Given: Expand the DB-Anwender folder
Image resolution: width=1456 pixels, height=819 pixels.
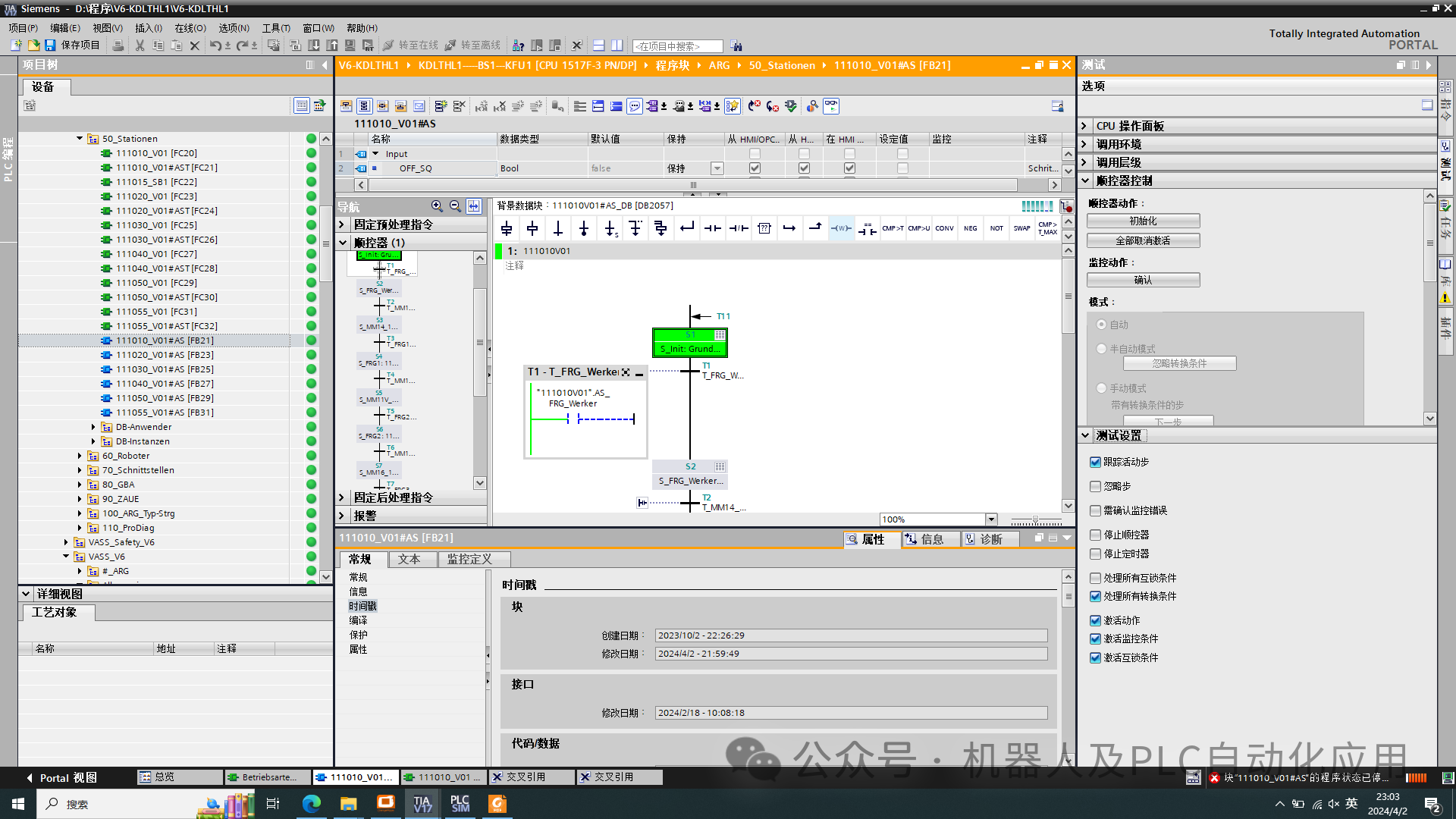Looking at the screenshot, I should pyautogui.click(x=93, y=427).
